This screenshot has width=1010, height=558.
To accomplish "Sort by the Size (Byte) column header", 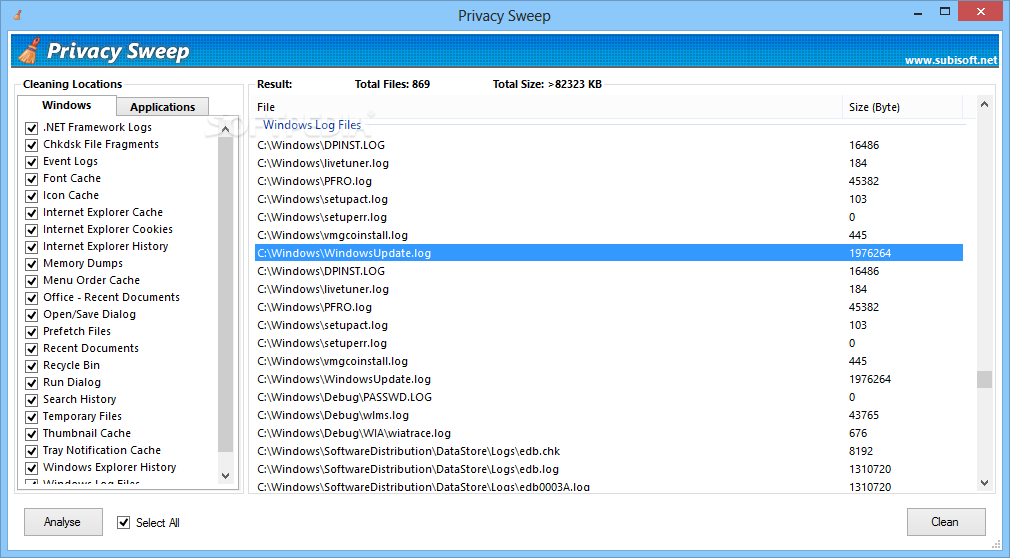I will coord(902,107).
